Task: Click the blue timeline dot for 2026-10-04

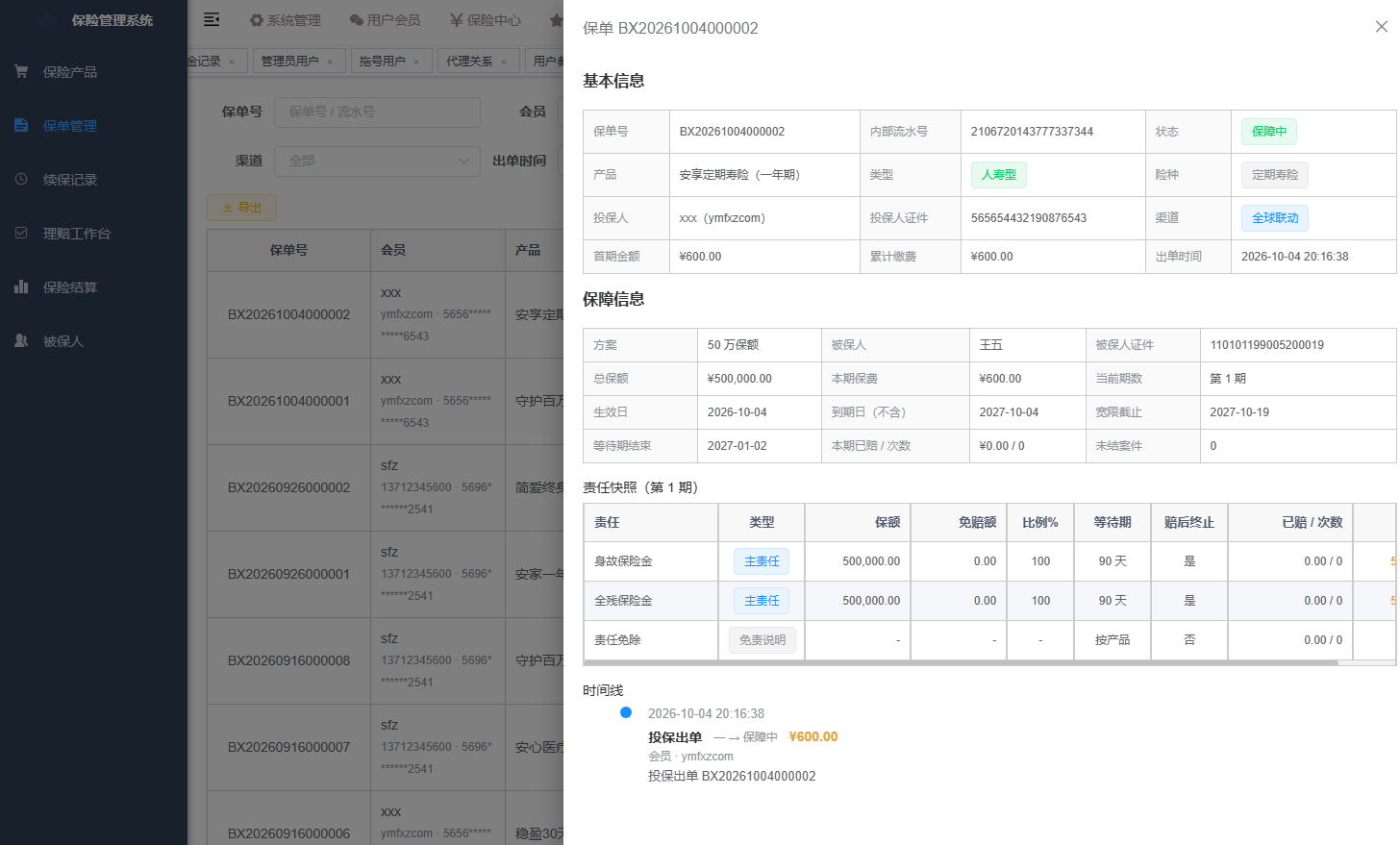Action: [x=626, y=712]
